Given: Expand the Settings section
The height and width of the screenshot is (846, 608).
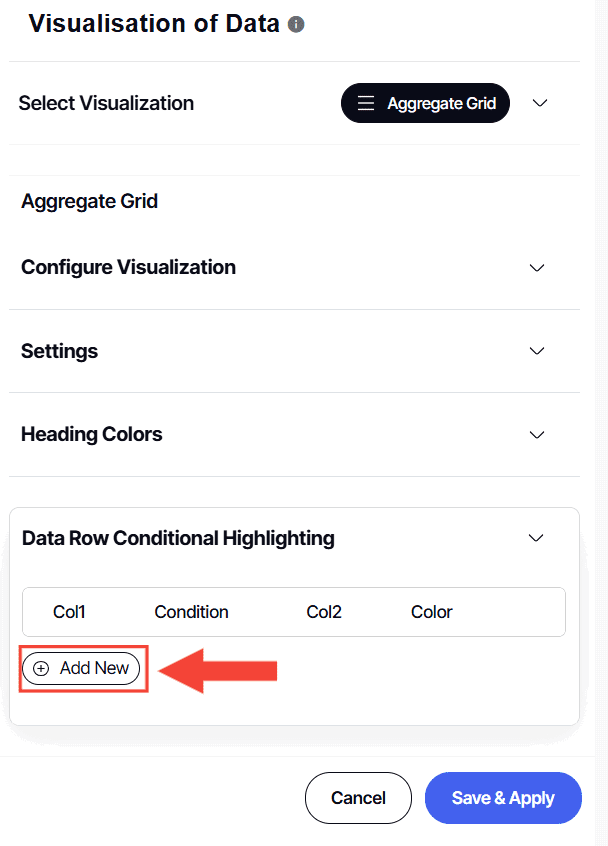Looking at the screenshot, I should click(537, 351).
